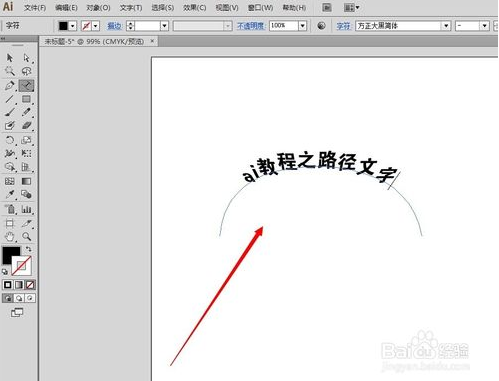Select the Rectangle tool
This screenshot has height=381, width=499.
(x=26, y=99)
